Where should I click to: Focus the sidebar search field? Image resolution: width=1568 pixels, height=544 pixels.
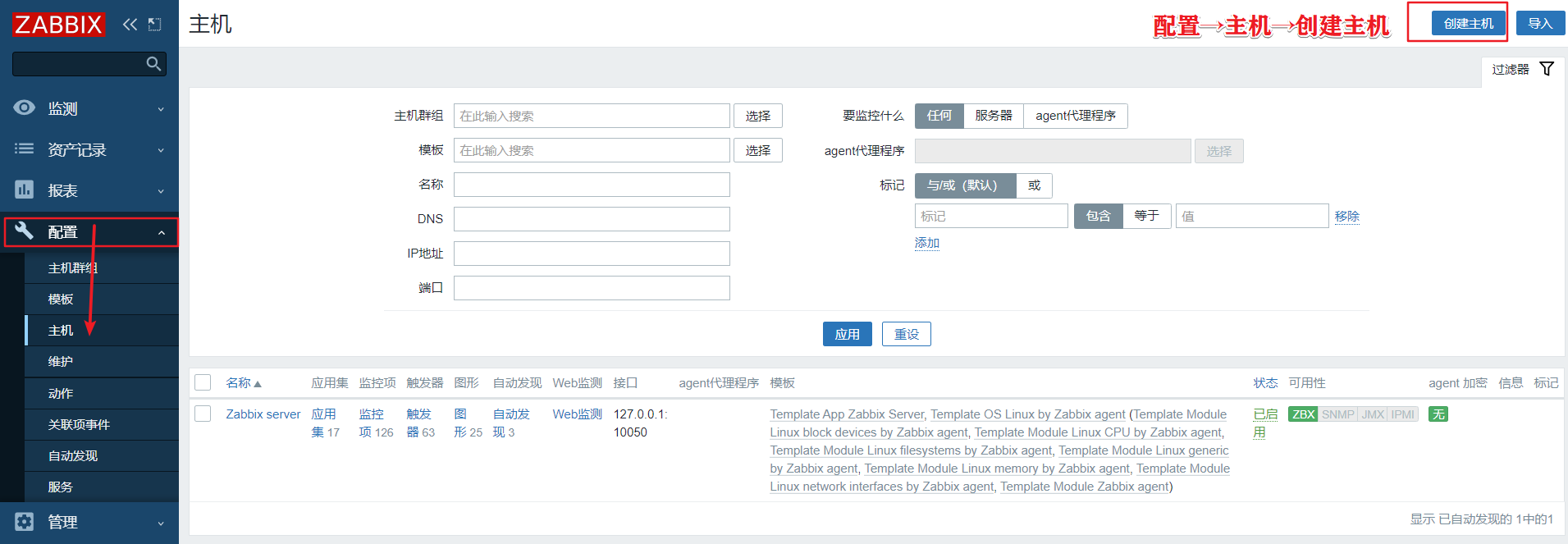tap(79, 64)
